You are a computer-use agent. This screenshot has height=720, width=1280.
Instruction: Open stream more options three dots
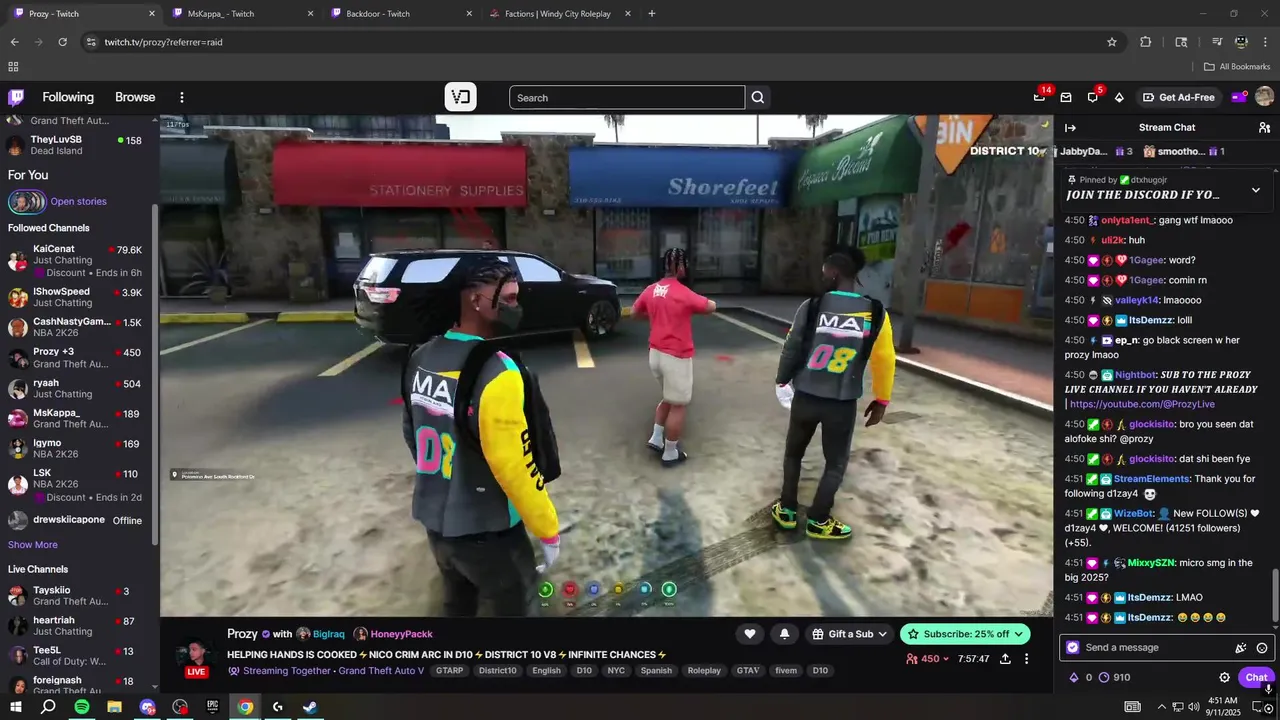(1026, 659)
